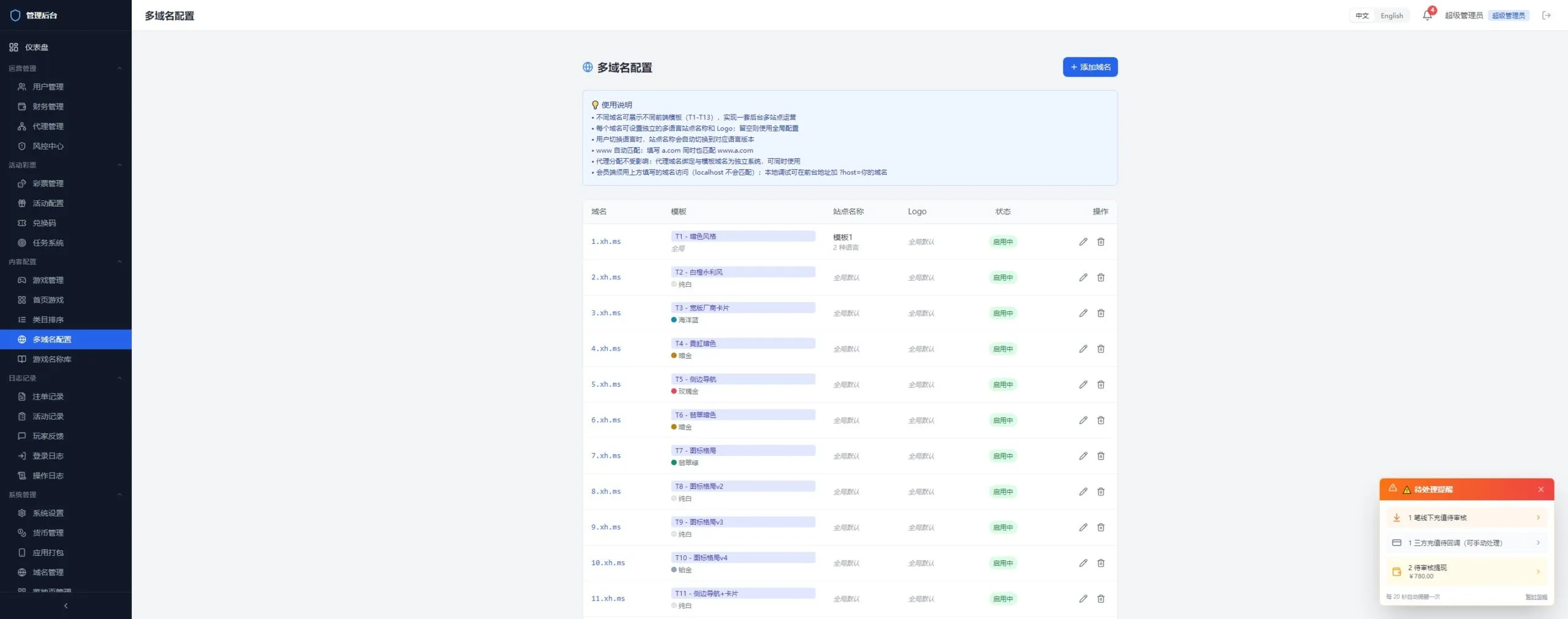Open the 待审核提现 ¥780.00 reminder item
This screenshot has width=1568, height=619.
(x=1466, y=572)
